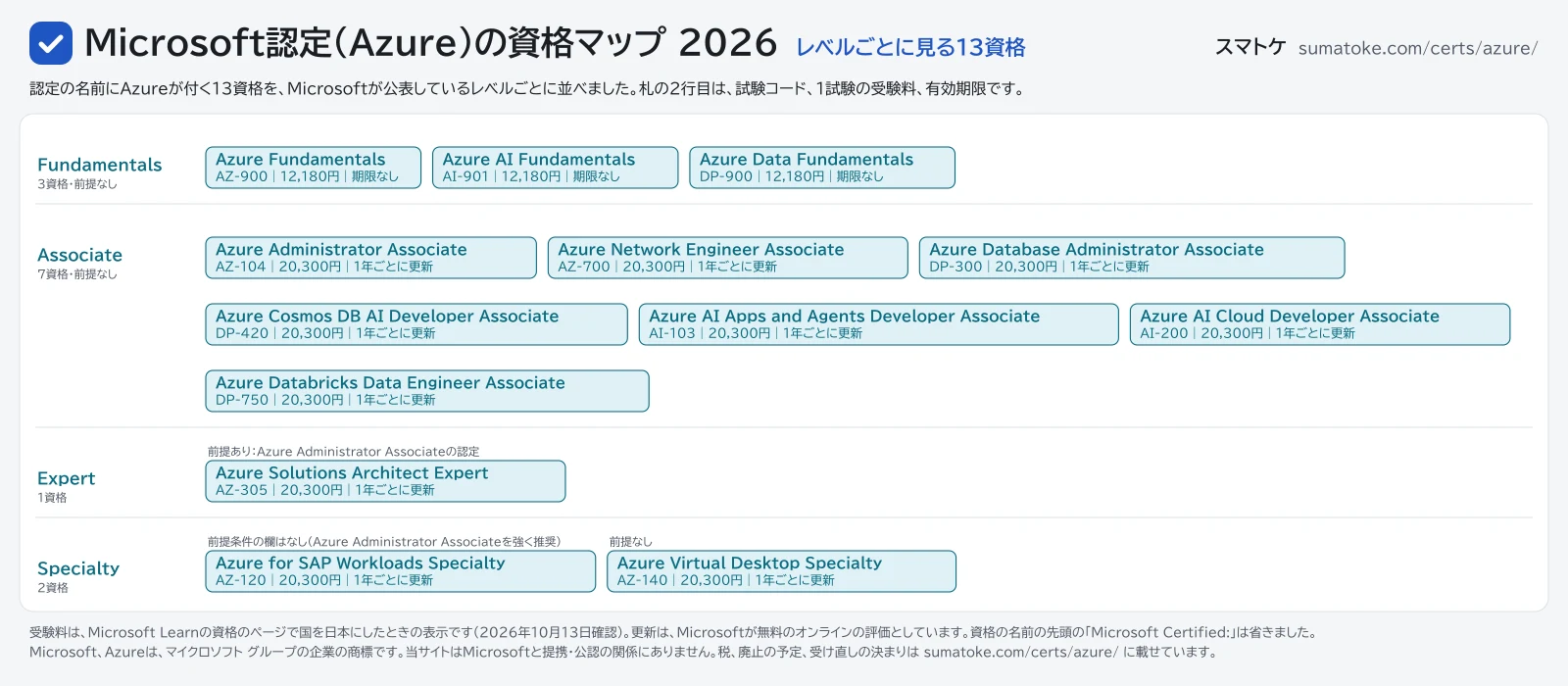
Task: Select the Fundamentals level heading
Action: (x=99, y=165)
